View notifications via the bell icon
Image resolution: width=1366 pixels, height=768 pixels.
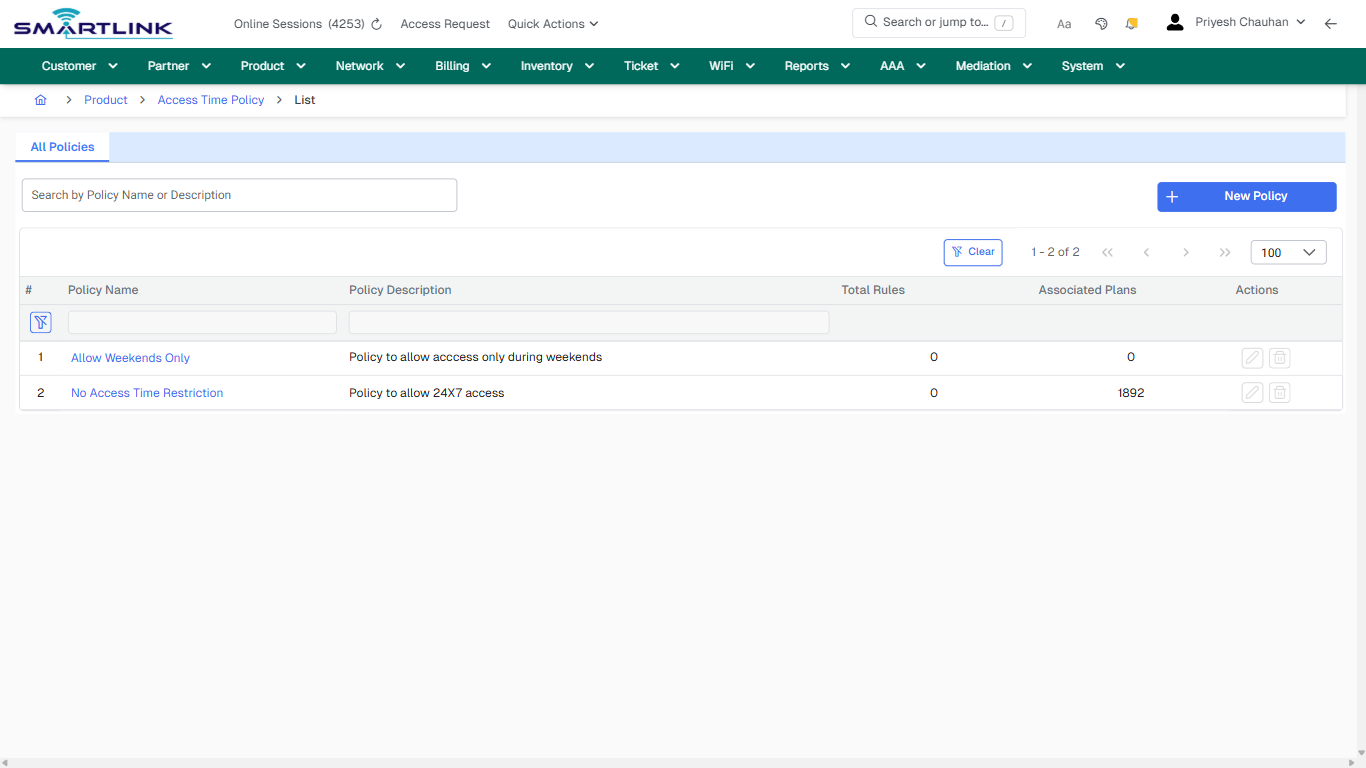(x=1131, y=23)
